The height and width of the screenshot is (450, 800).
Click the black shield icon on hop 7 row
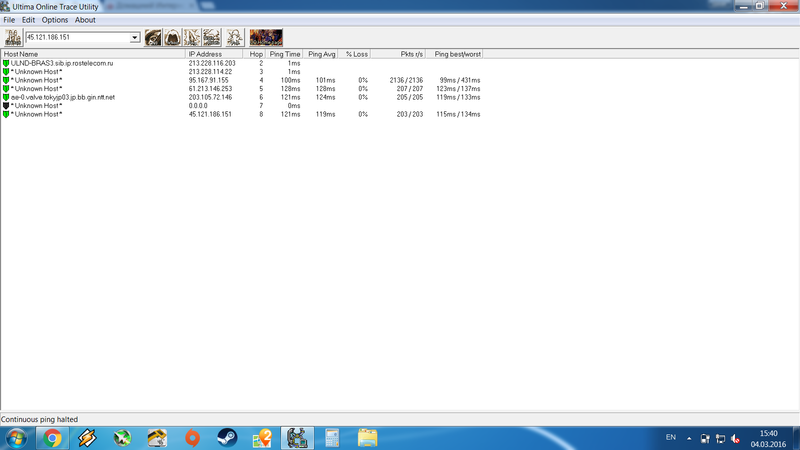[6, 106]
